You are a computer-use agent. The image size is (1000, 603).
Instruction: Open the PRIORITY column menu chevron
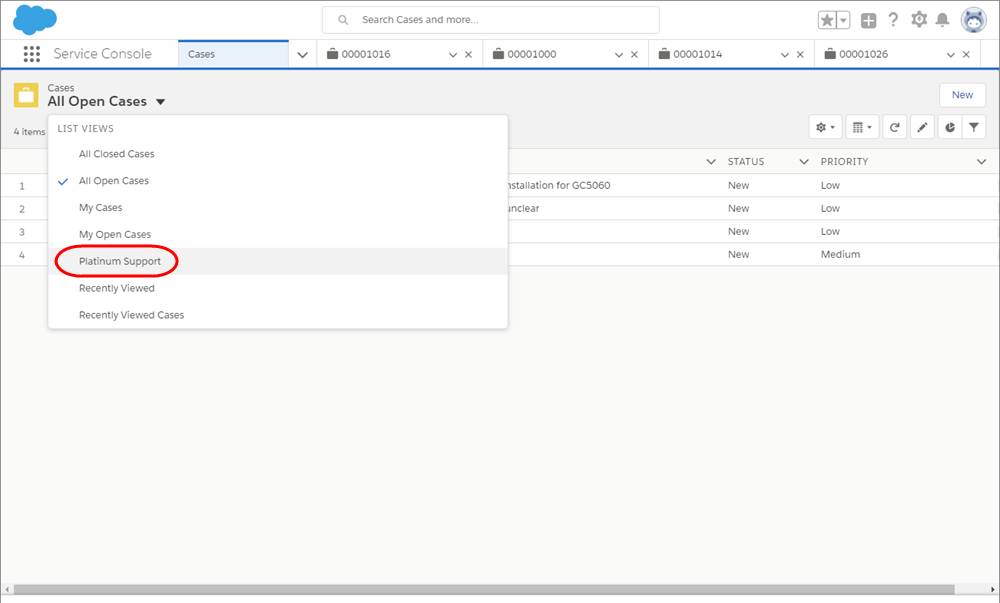point(982,162)
